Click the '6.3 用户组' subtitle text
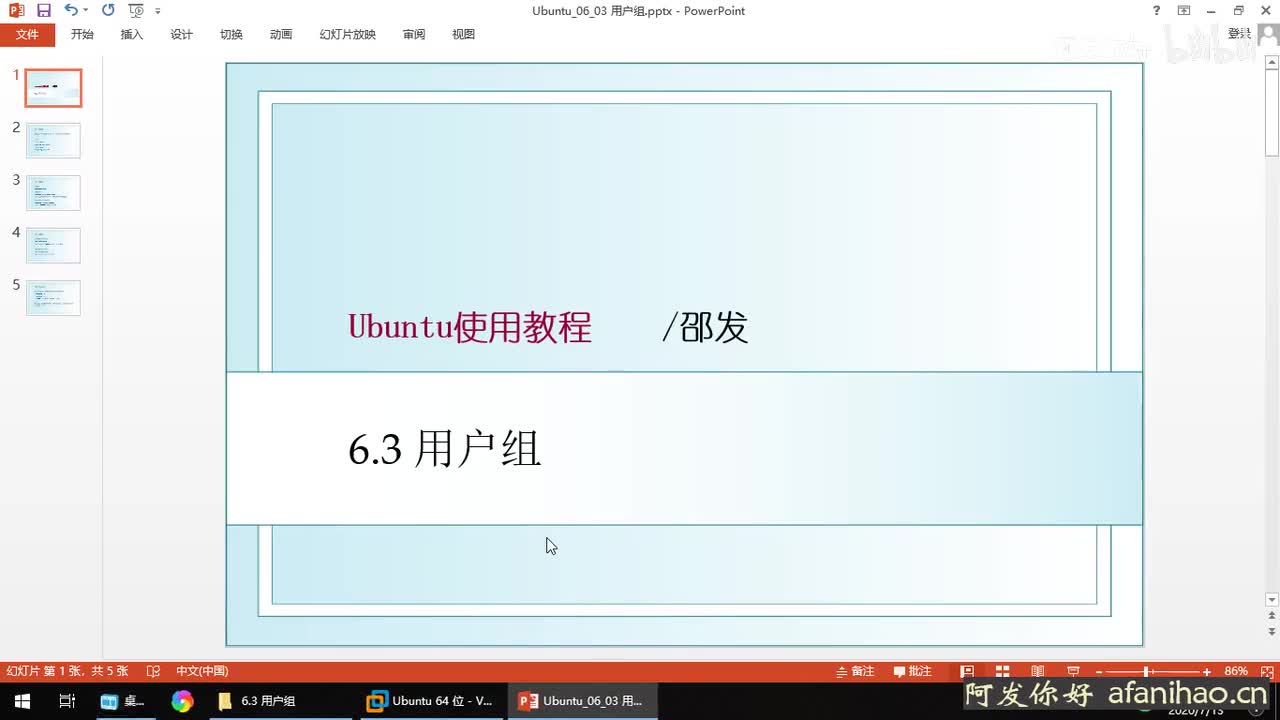Image resolution: width=1280 pixels, height=720 pixels. coord(445,449)
